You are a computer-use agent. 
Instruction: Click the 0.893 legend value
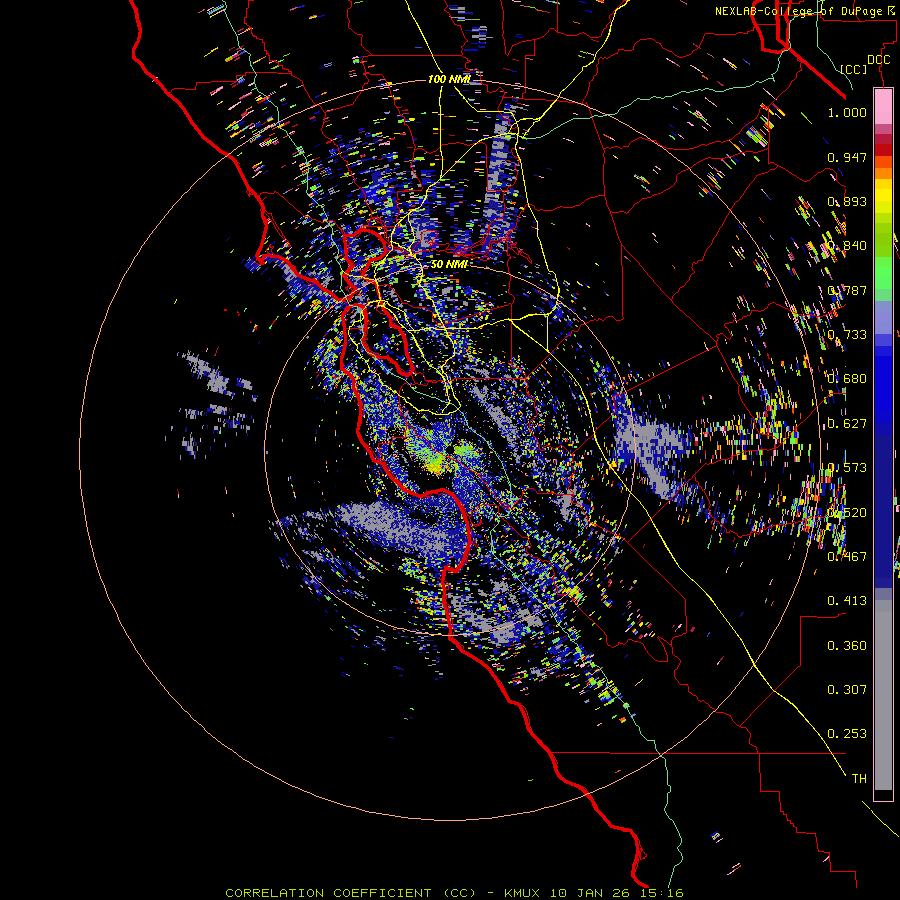(x=847, y=201)
